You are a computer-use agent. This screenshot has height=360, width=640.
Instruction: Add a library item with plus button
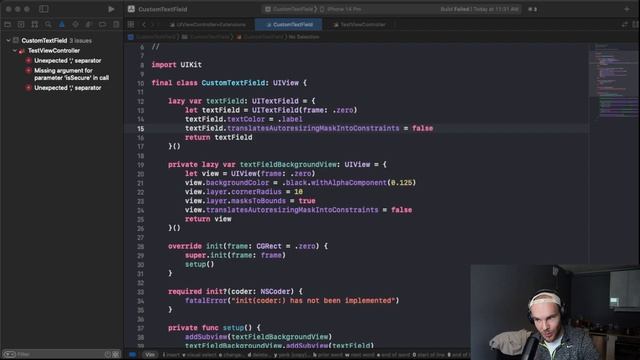point(627,9)
